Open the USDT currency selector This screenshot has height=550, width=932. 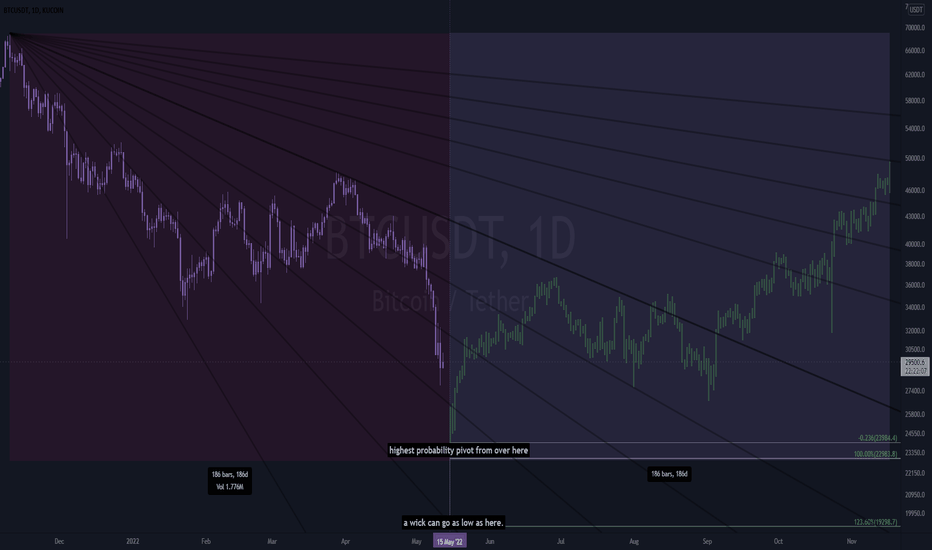(915, 10)
